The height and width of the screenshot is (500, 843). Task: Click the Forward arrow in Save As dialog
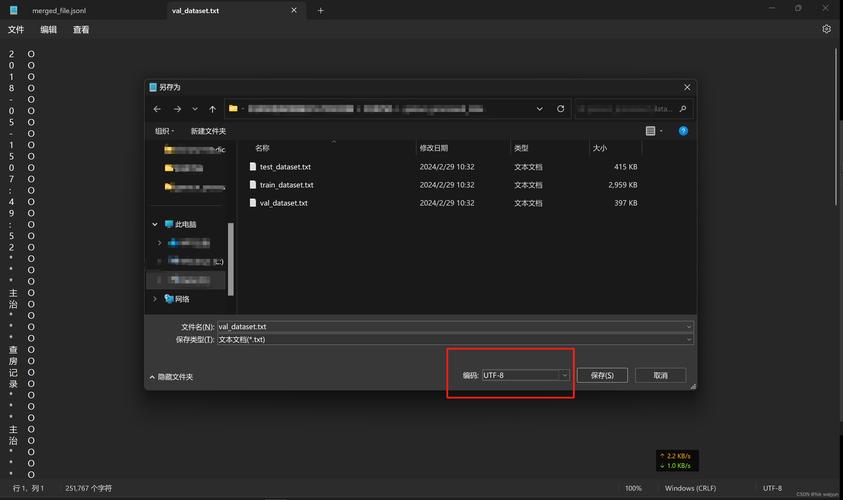click(177, 109)
